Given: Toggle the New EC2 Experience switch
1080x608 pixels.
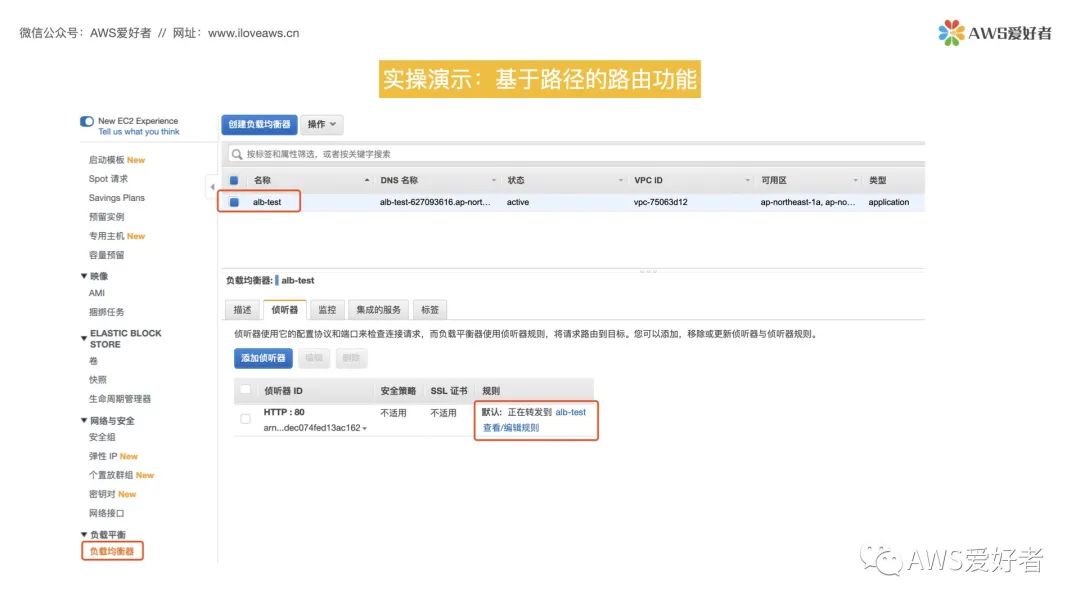Looking at the screenshot, I should pyautogui.click(x=87, y=121).
